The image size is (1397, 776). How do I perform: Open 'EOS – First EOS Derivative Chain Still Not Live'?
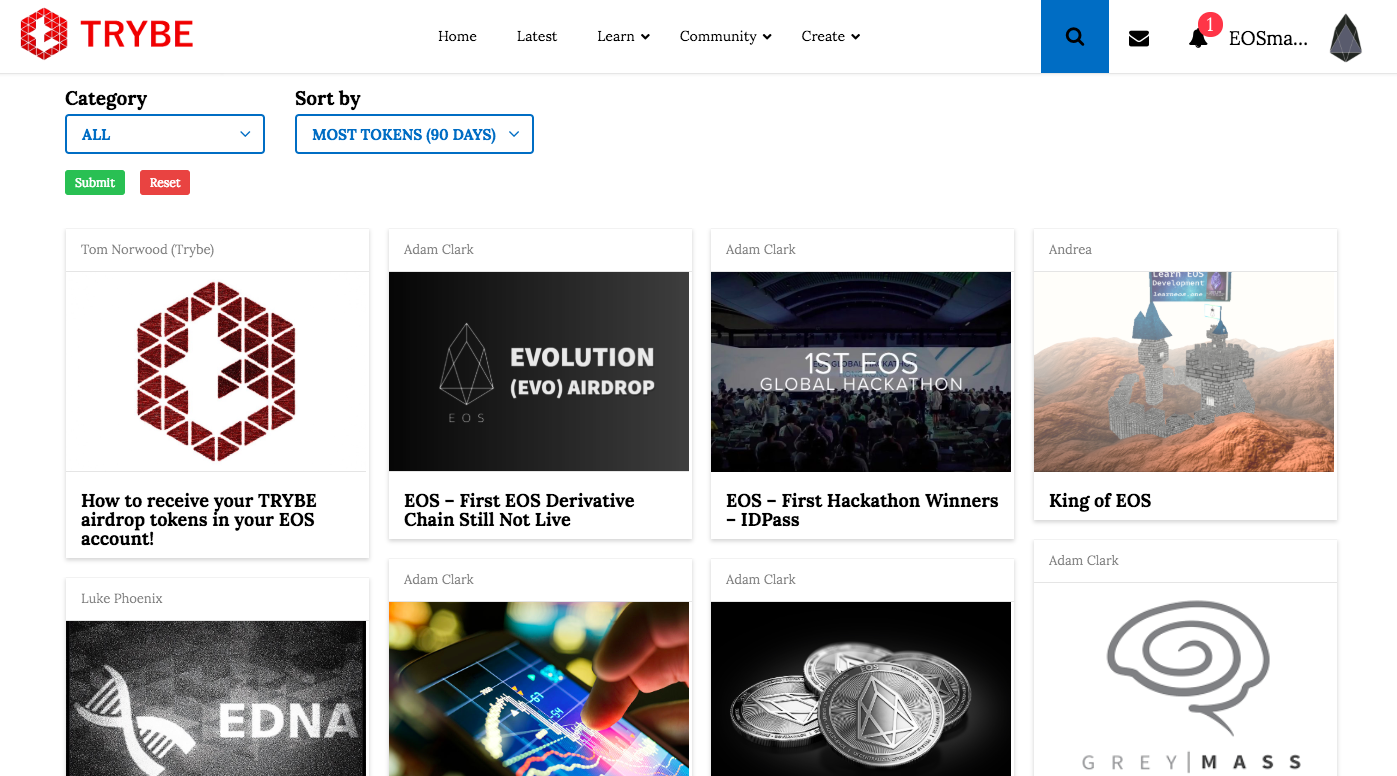coord(519,510)
